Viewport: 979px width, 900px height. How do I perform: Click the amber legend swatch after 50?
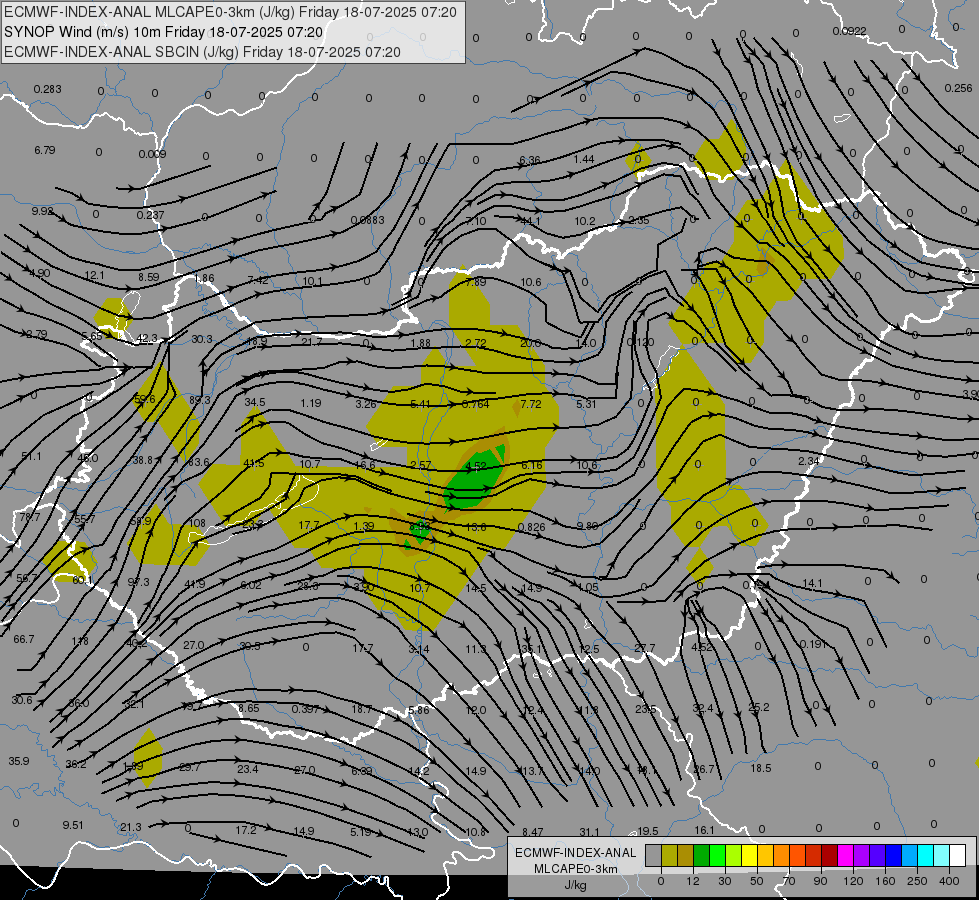click(x=765, y=855)
